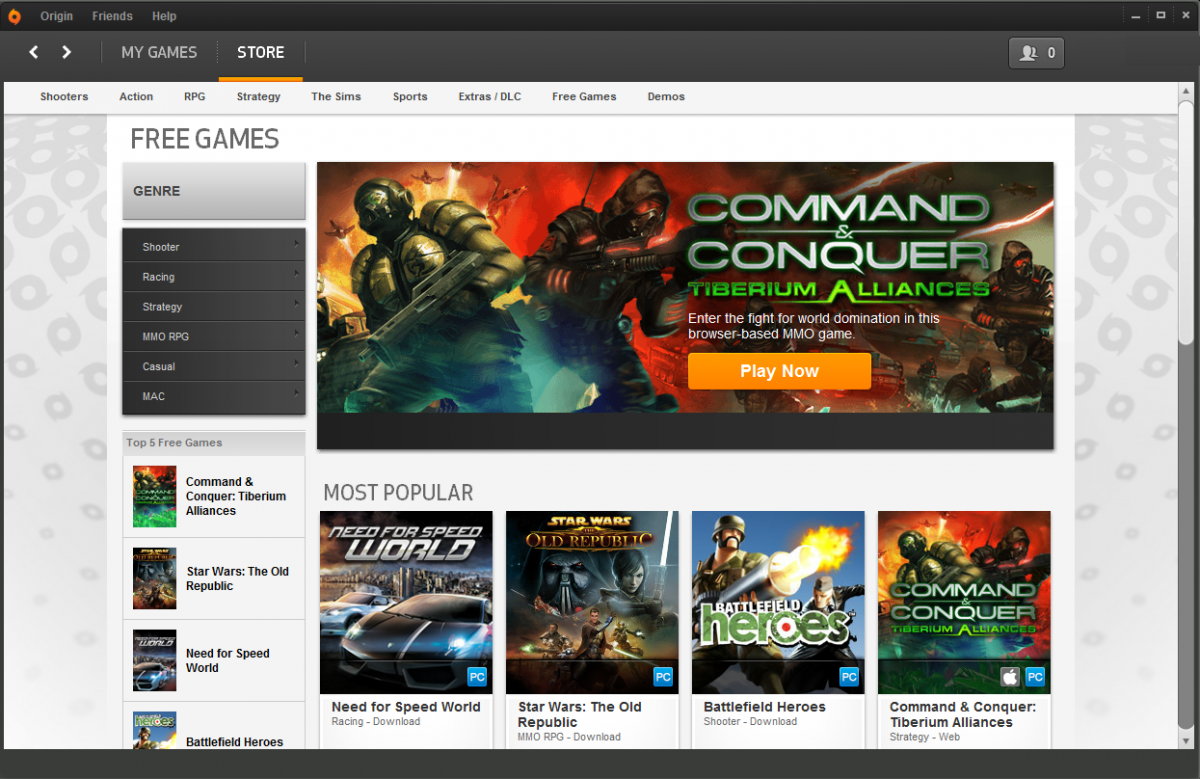Open Extras / DLC category

[490, 97]
